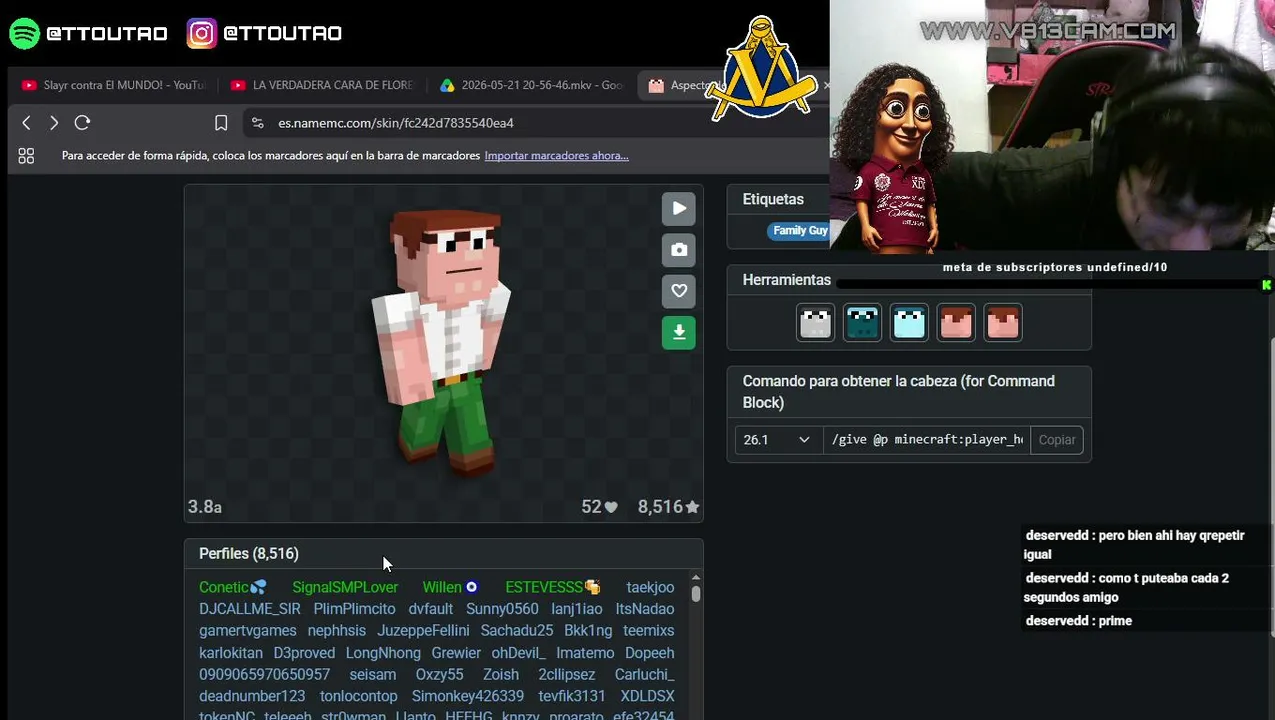Screen dimensions: 1275x720
Task: Select the gray head tool icon
Action: click(x=815, y=323)
